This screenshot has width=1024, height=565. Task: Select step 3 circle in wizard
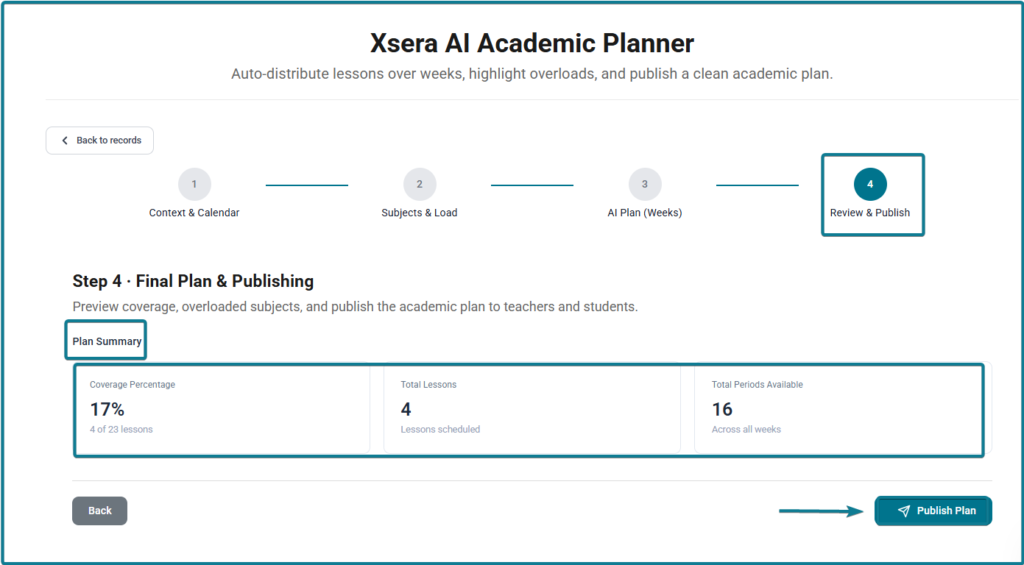pyautogui.click(x=645, y=184)
